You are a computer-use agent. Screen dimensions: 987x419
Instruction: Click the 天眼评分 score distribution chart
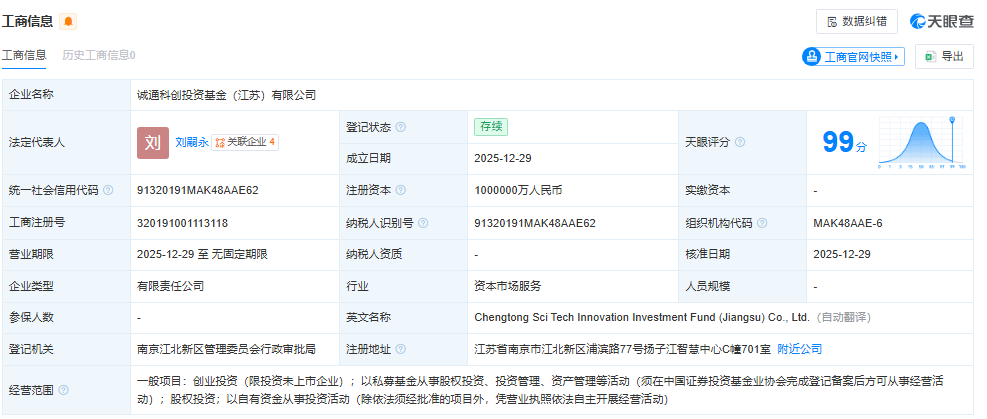(x=922, y=143)
